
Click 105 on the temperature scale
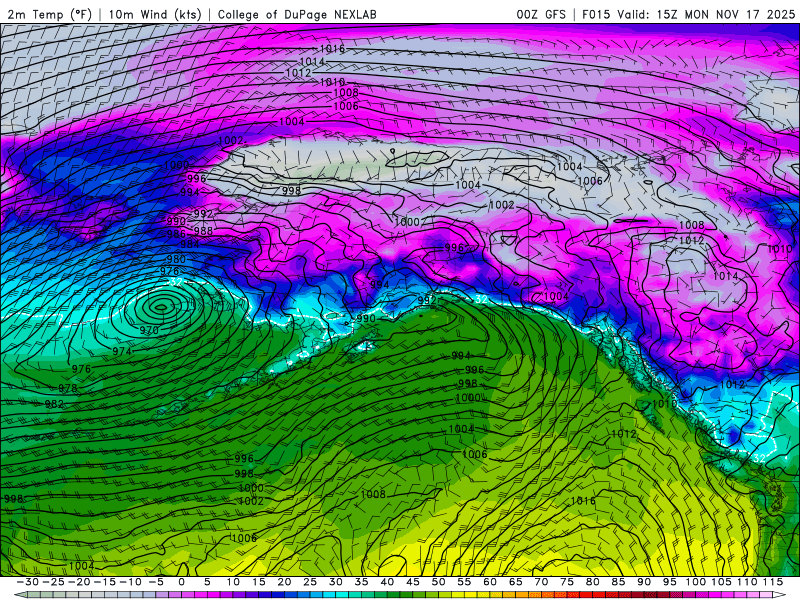tap(721, 582)
